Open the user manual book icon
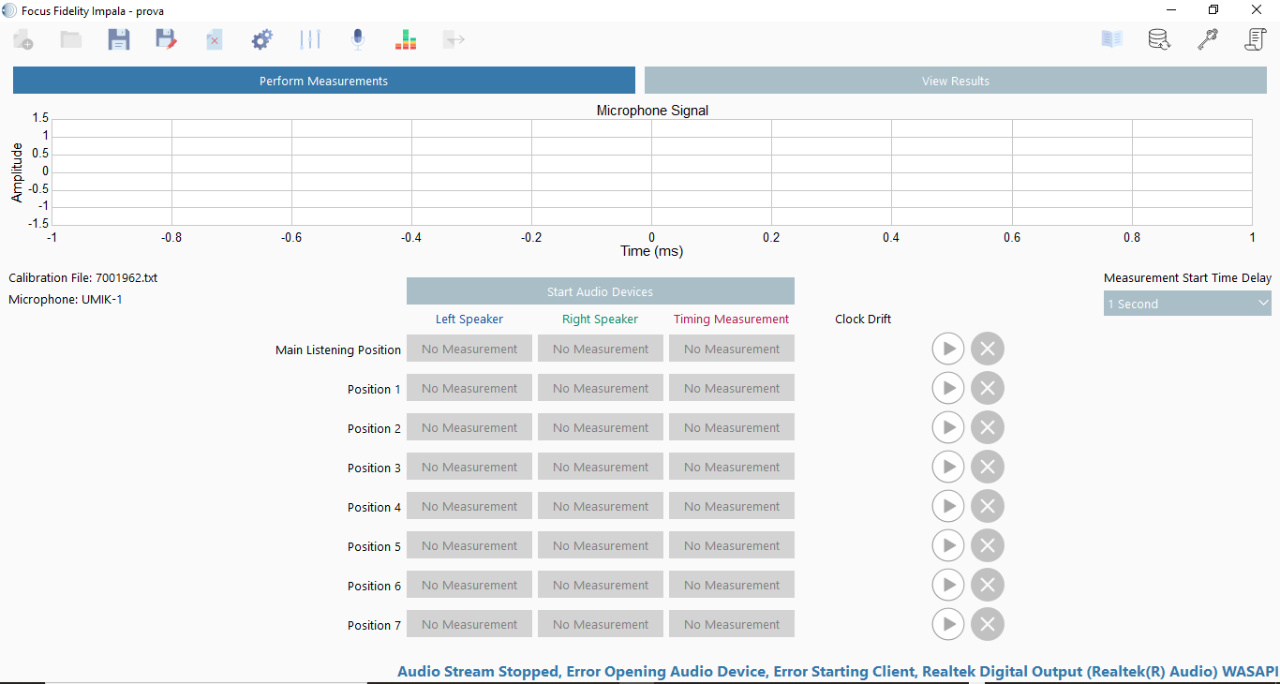Screen dimensions: 1280x684 pos(1112,40)
